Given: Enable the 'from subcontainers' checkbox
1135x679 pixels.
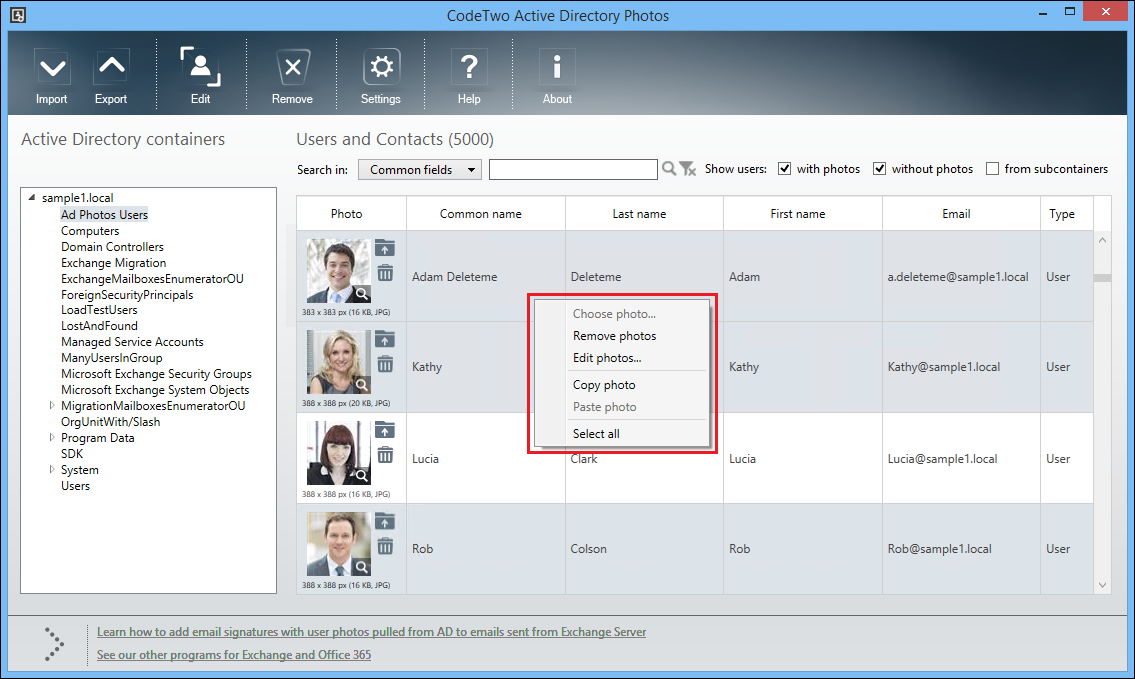Looking at the screenshot, I should click(x=992, y=169).
